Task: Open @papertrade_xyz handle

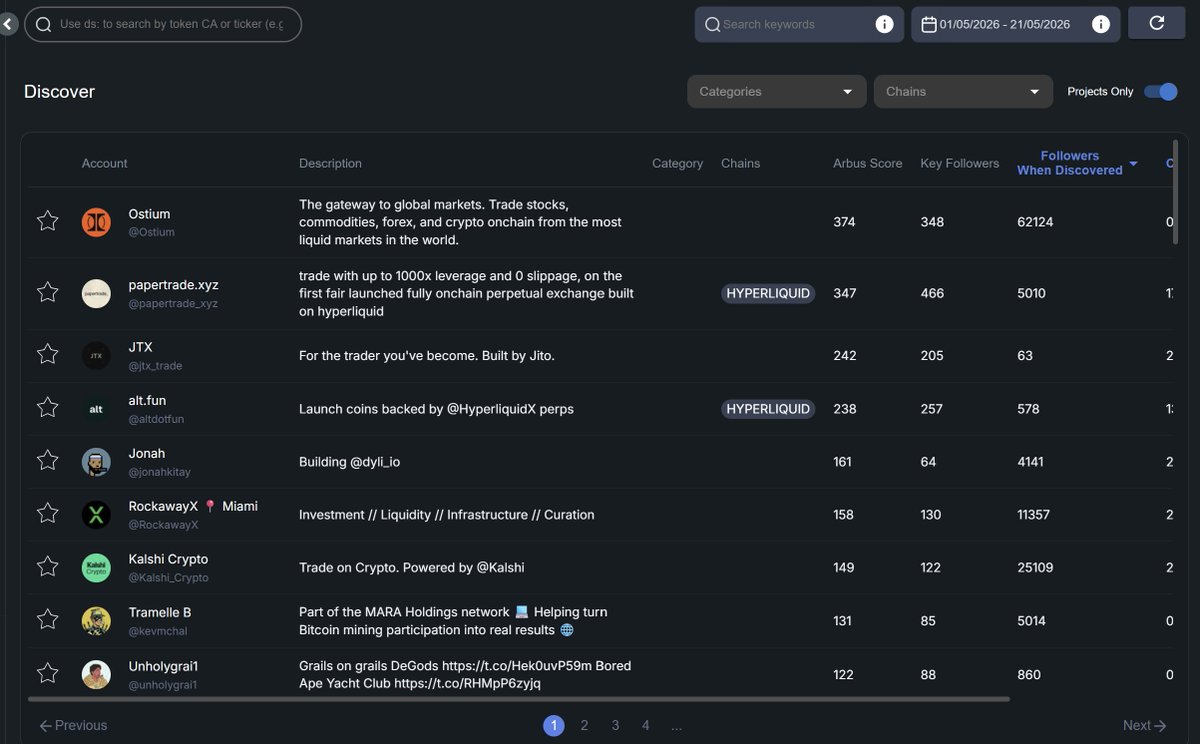Action: point(173,303)
